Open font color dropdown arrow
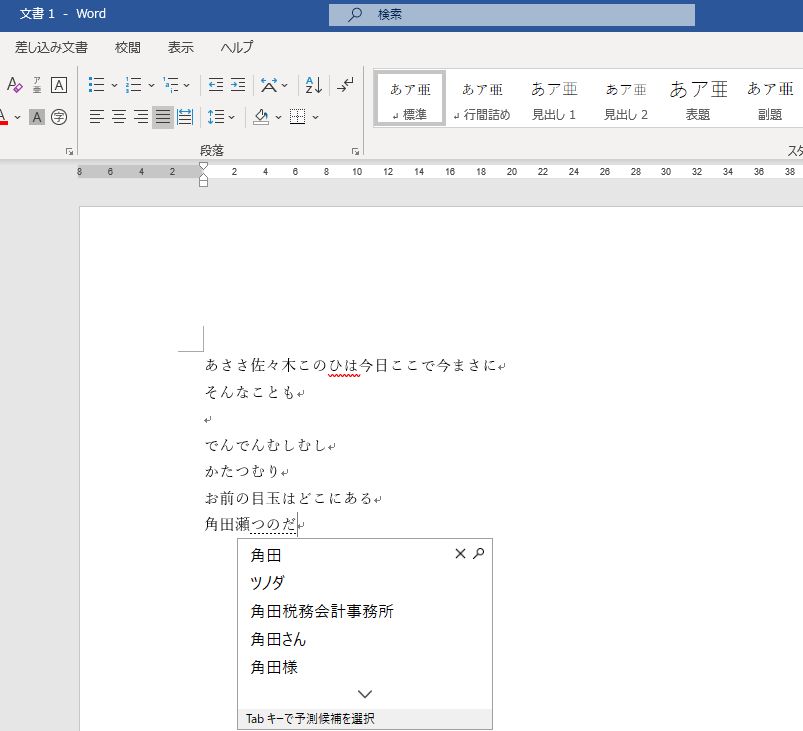 [17, 117]
